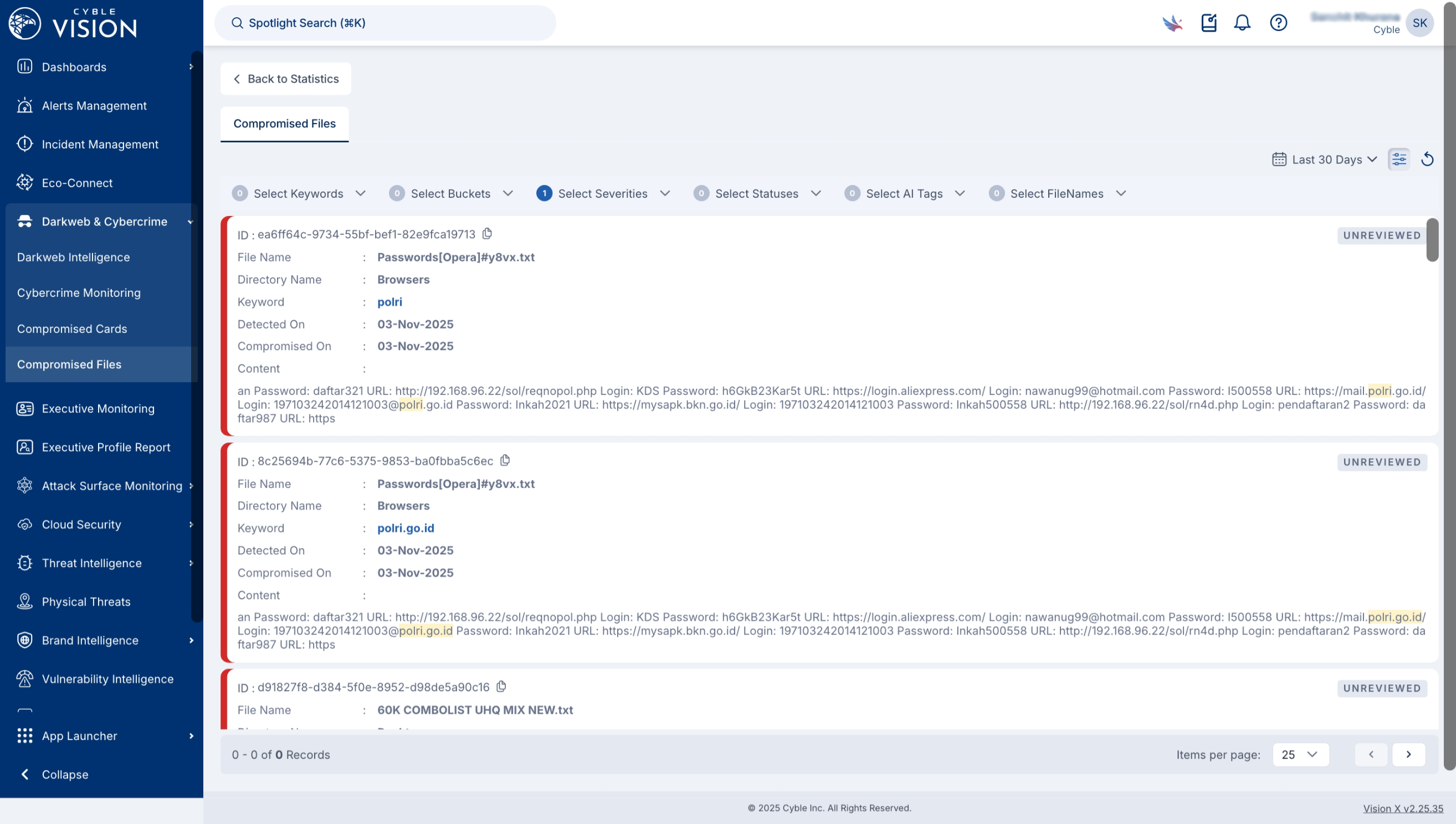
Task: Expand the Cloud Security submenu arrow
Action: pos(191,524)
